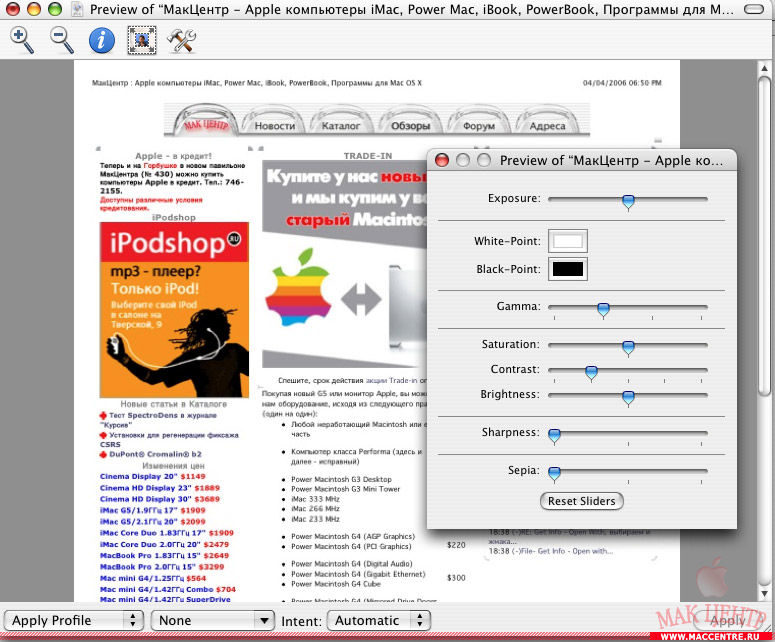775x642 pixels.
Task: Activate the Select tool mode icon
Action: pyautogui.click(x=142, y=40)
